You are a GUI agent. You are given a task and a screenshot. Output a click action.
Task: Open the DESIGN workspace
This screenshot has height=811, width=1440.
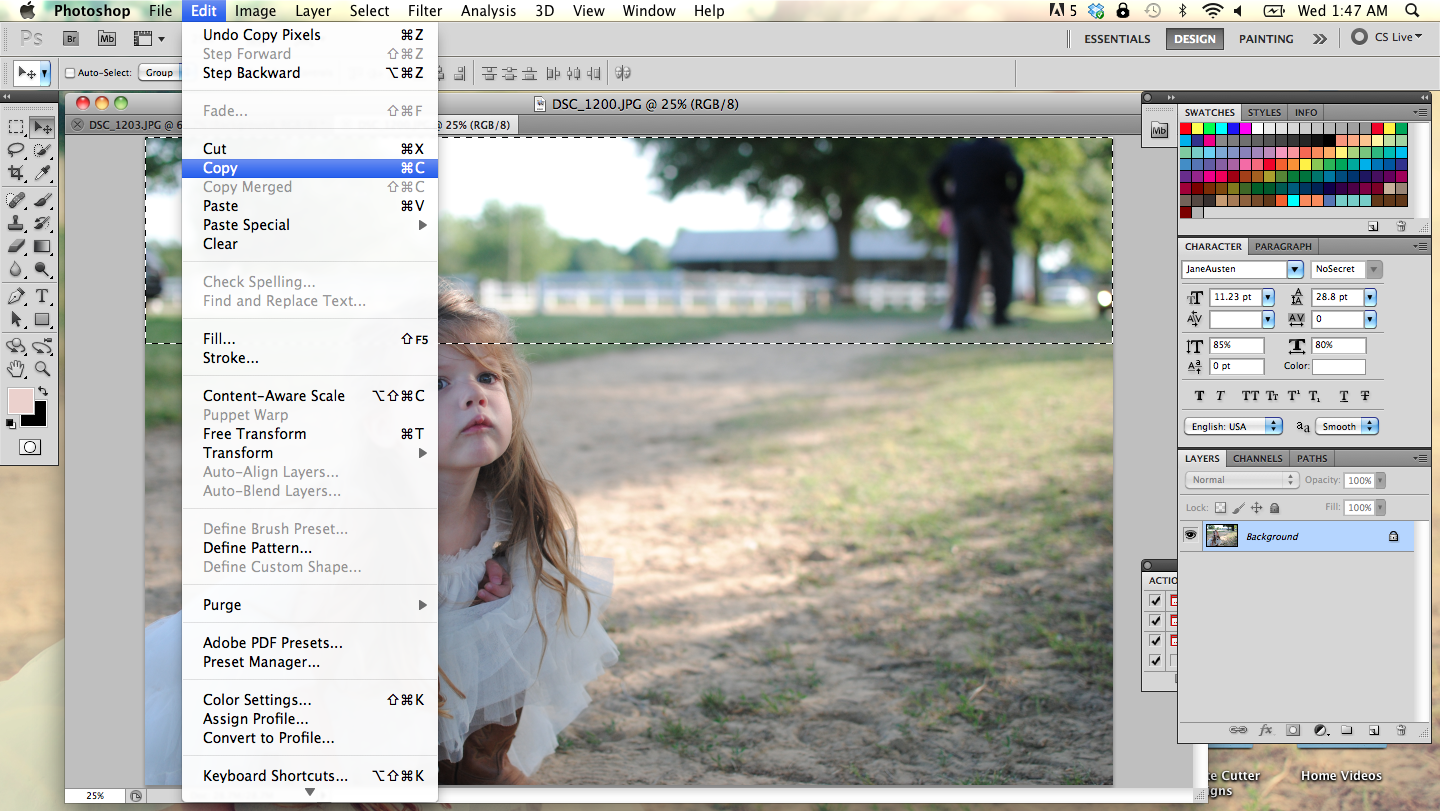(1194, 39)
